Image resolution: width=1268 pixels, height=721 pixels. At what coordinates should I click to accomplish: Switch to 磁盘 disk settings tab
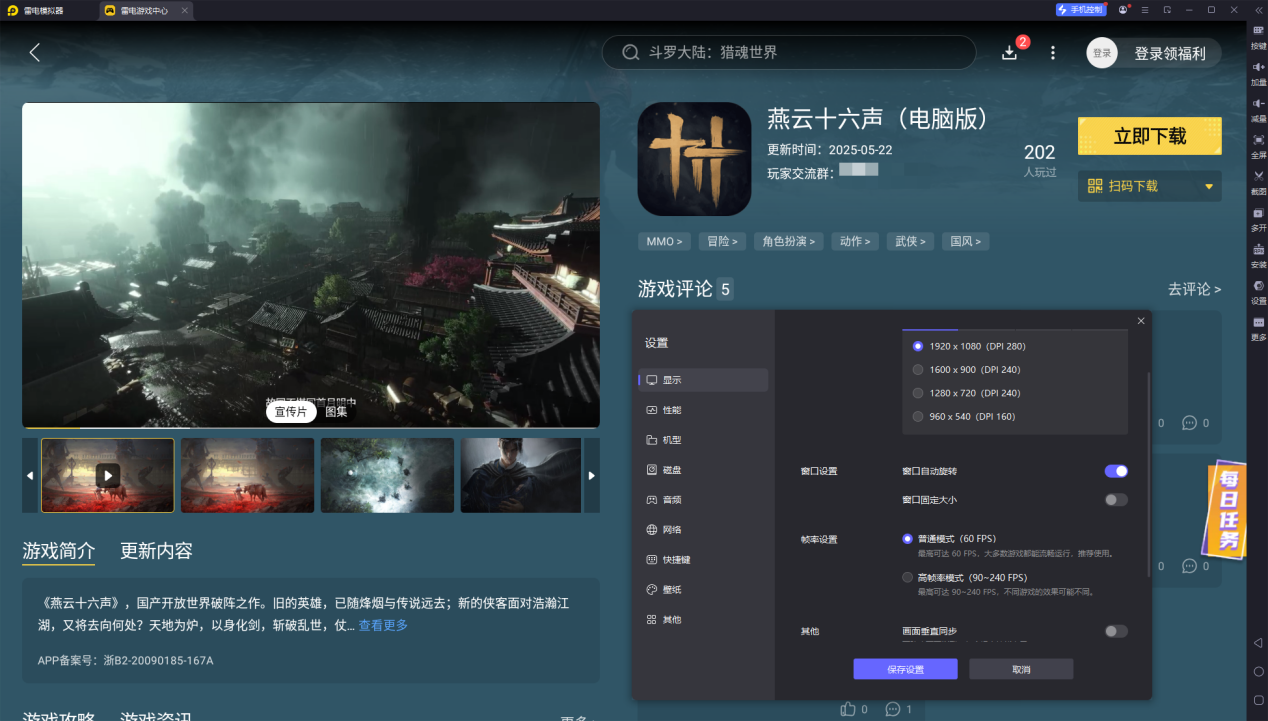703,470
